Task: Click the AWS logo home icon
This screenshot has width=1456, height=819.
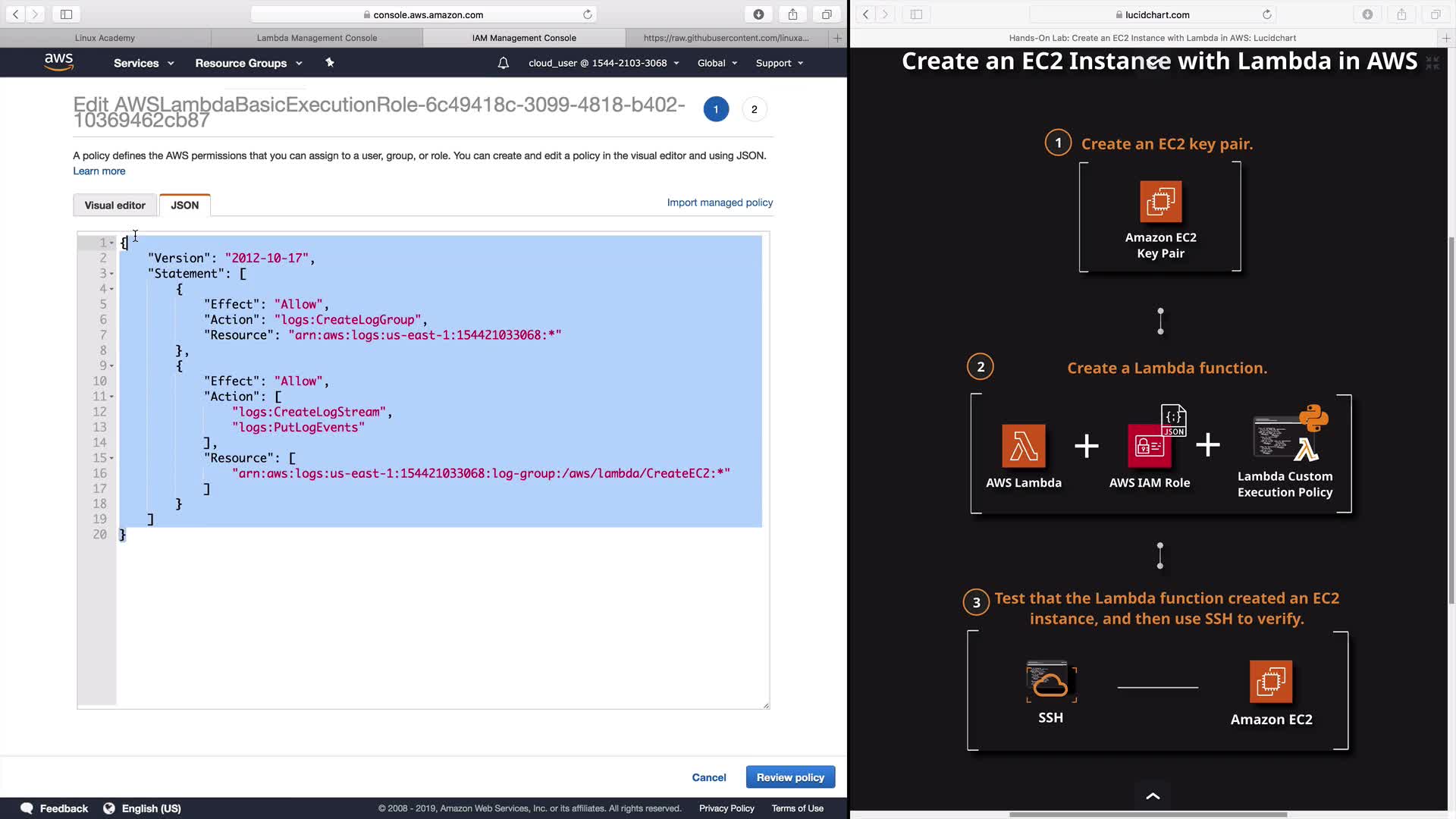Action: (x=58, y=62)
